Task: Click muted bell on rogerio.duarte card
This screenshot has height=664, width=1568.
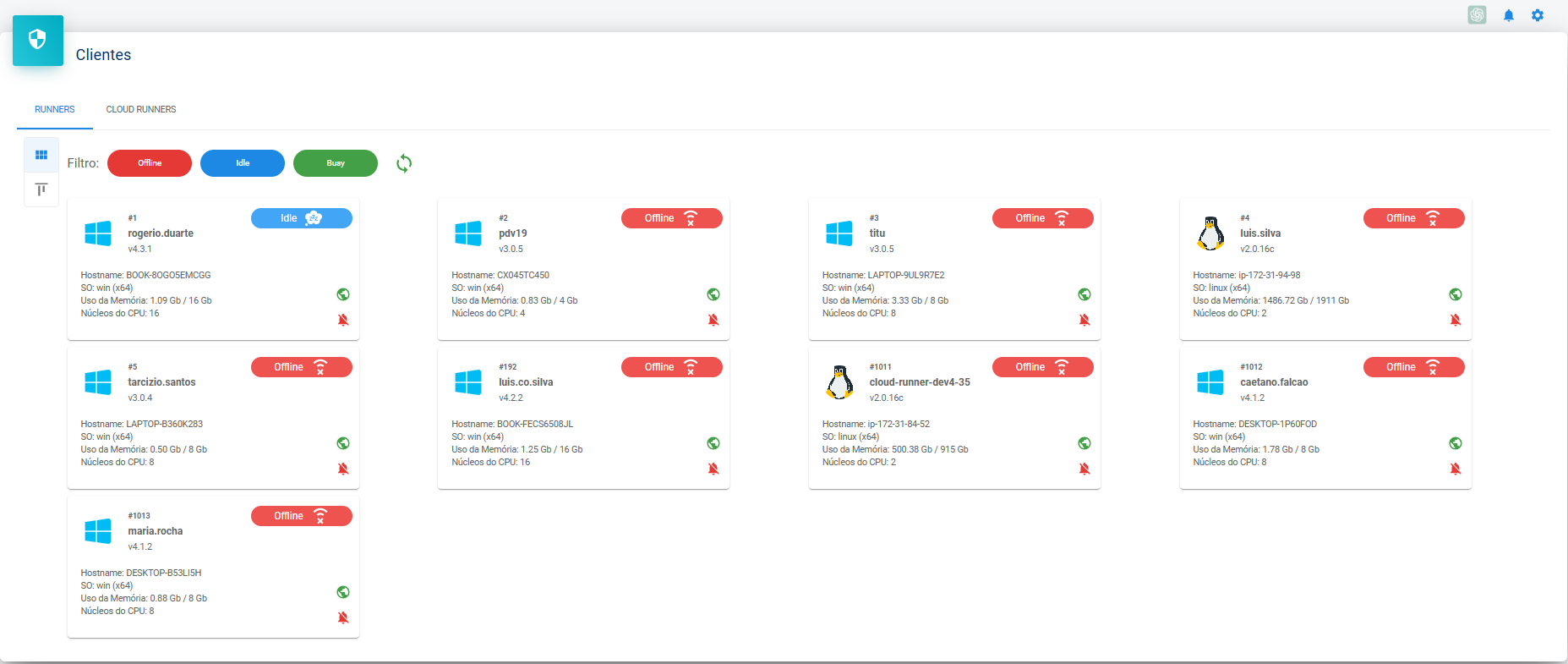Action: pos(343,320)
